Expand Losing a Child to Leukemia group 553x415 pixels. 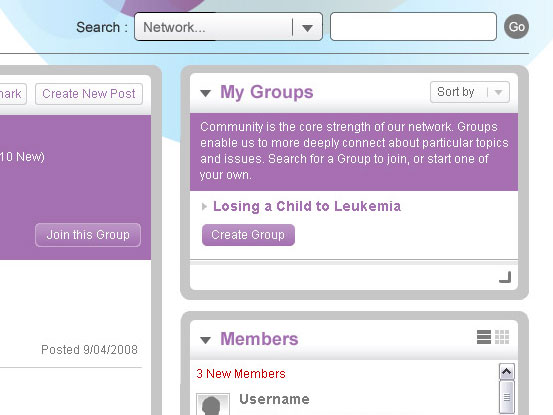click(204, 207)
